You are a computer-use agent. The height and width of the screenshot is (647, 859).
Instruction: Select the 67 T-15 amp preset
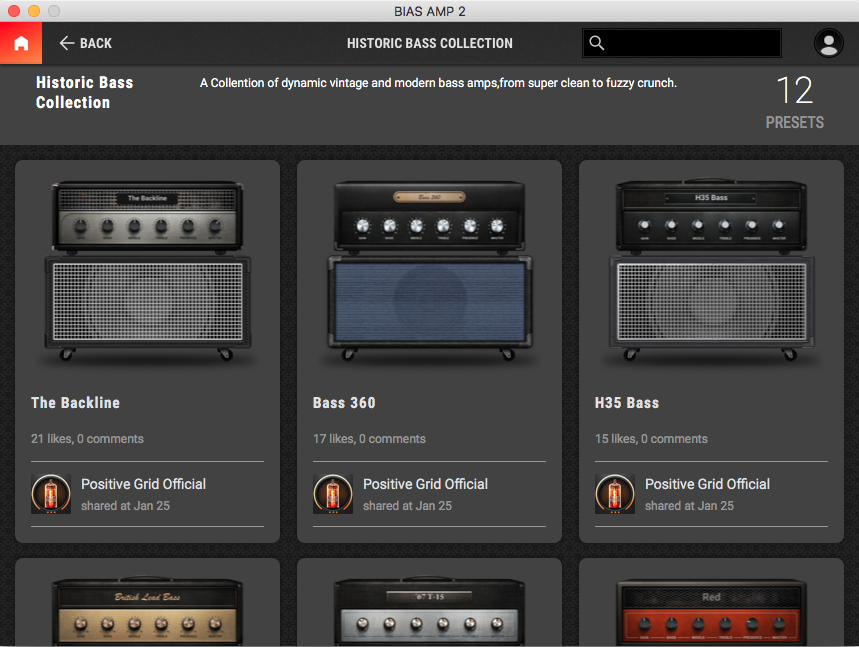point(429,610)
